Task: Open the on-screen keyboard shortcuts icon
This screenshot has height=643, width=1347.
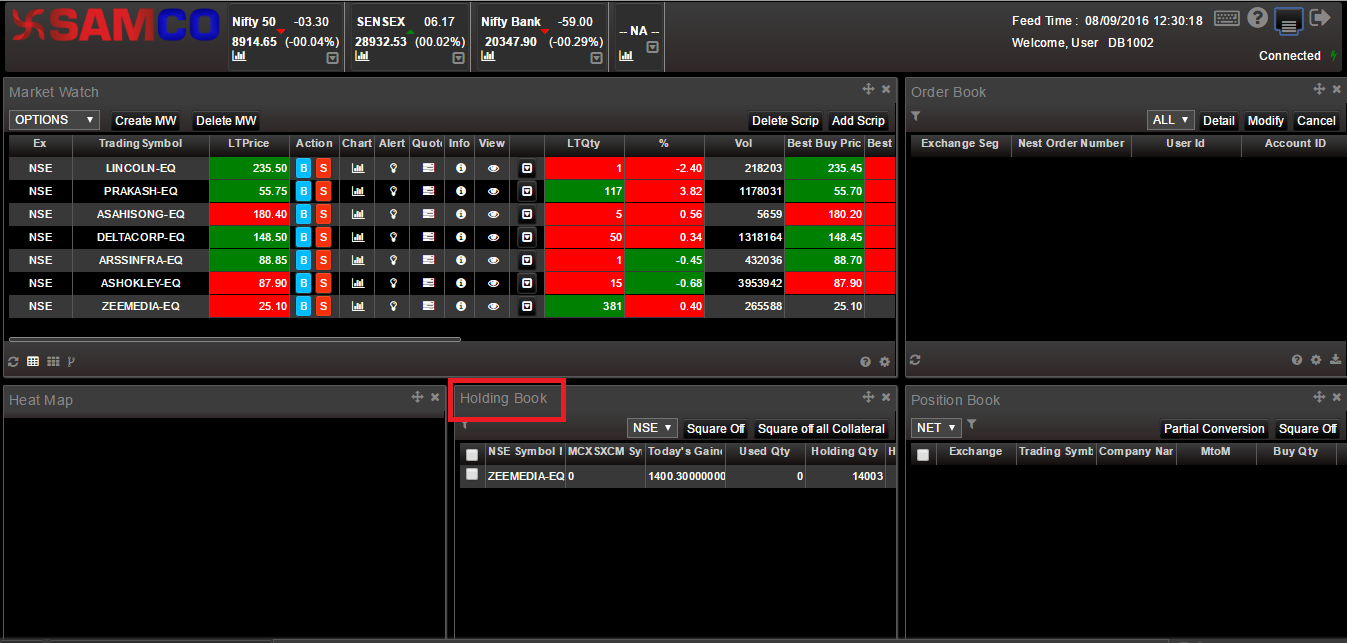Action: [x=1227, y=18]
